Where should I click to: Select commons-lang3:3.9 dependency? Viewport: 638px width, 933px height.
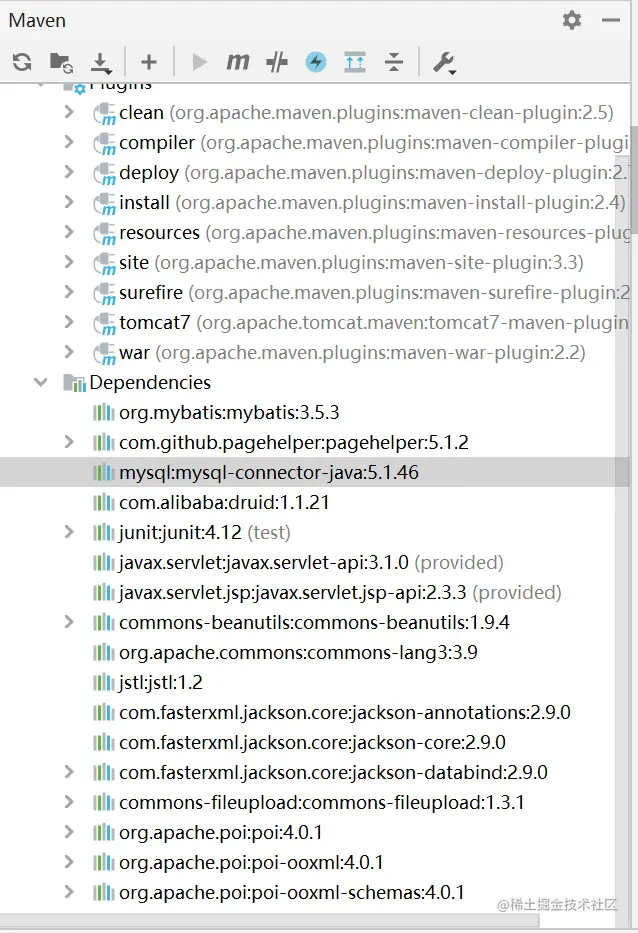(x=298, y=652)
